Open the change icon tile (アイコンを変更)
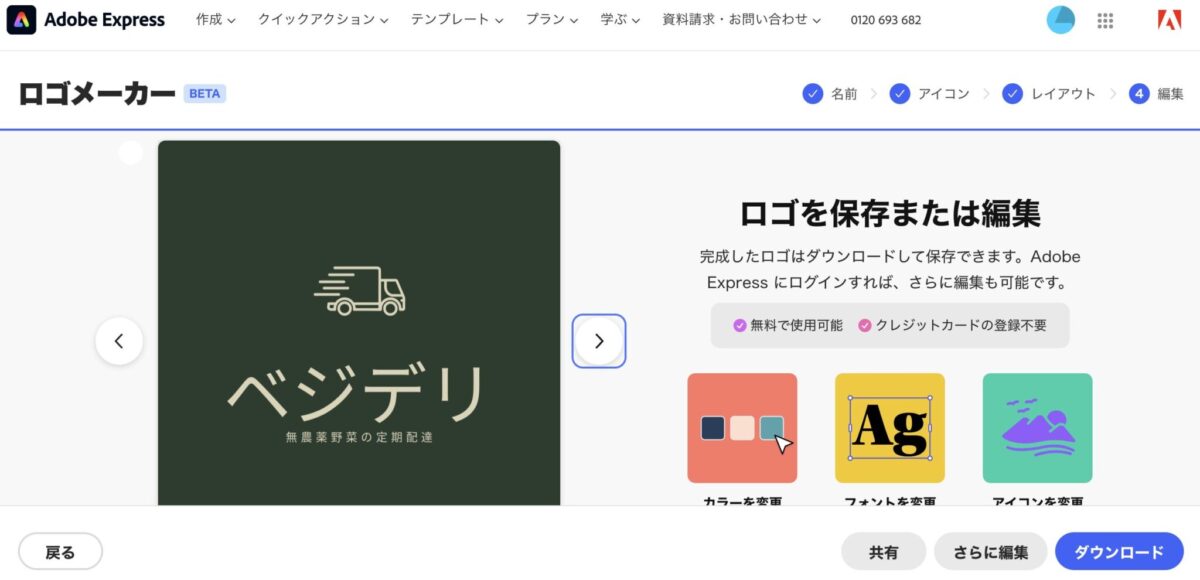The image size is (1200, 580). point(1037,428)
